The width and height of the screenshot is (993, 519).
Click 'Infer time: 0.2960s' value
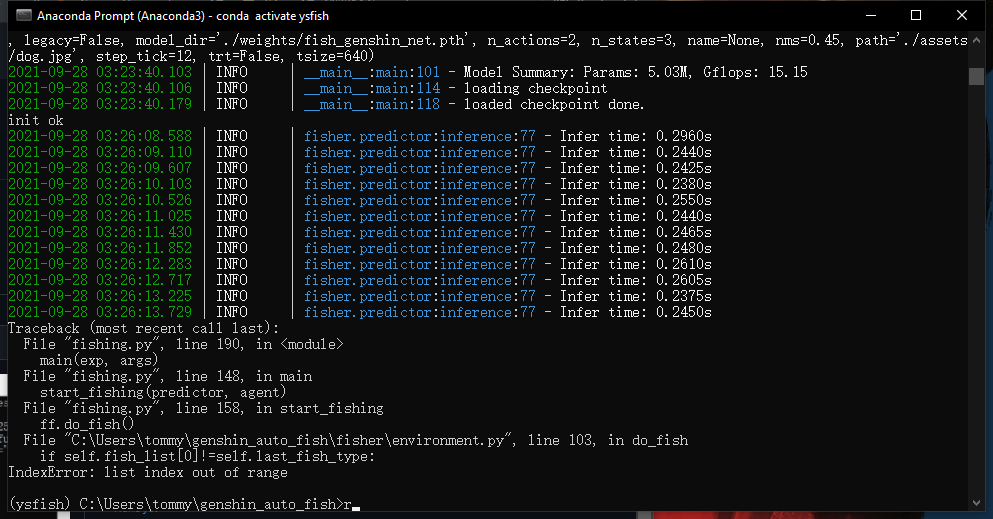pyautogui.click(x=635, y=136)
